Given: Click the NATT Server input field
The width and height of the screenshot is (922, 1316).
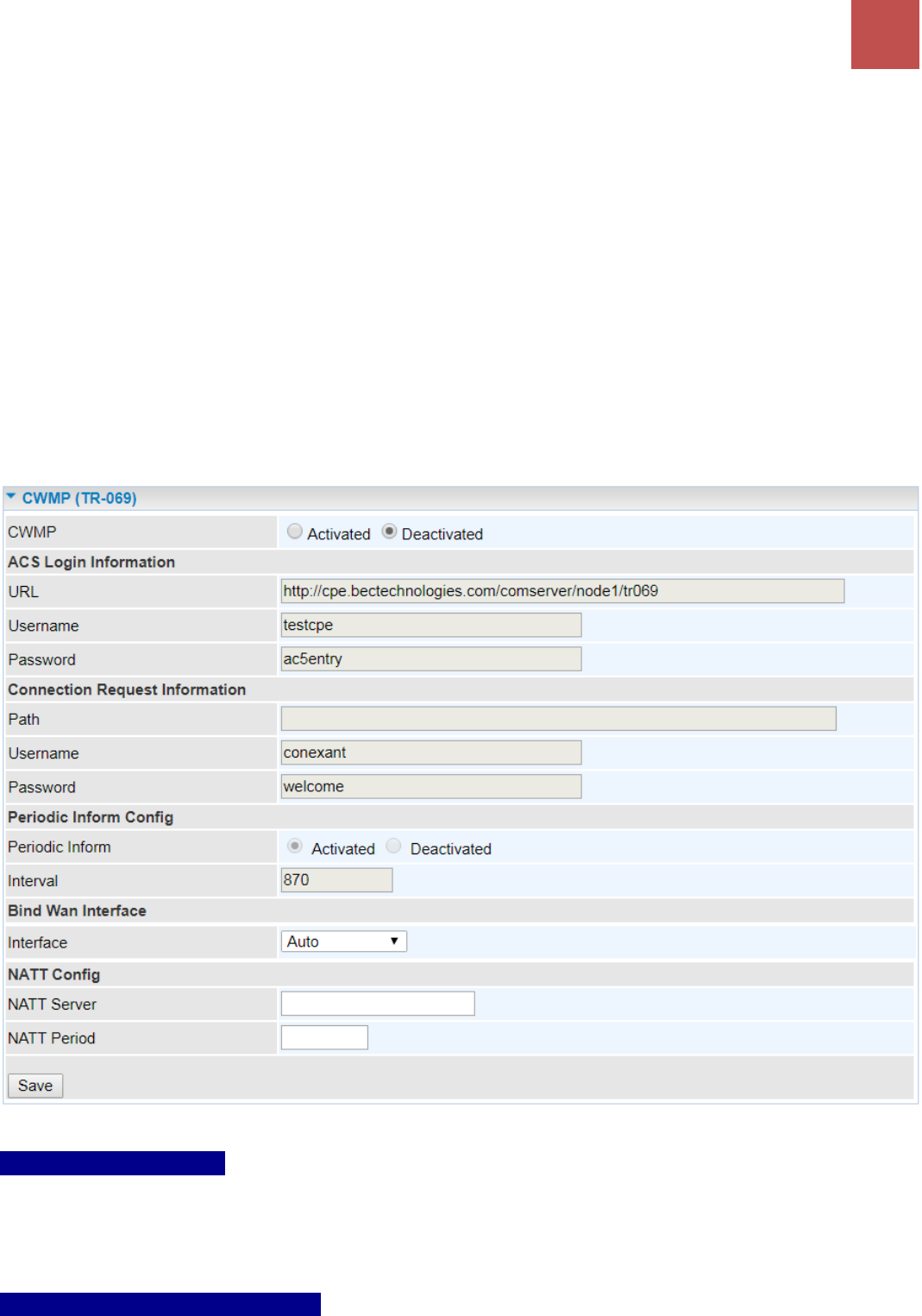Looking at the screenshot, I should 378,1004.
